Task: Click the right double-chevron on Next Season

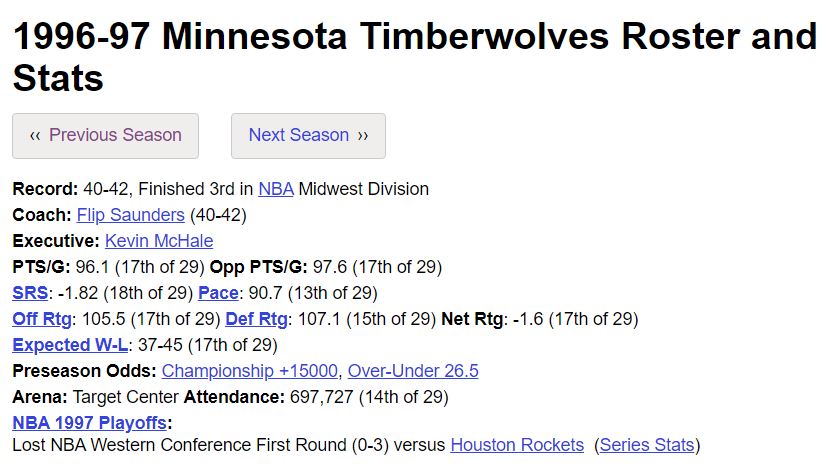Action: (363, 135)
